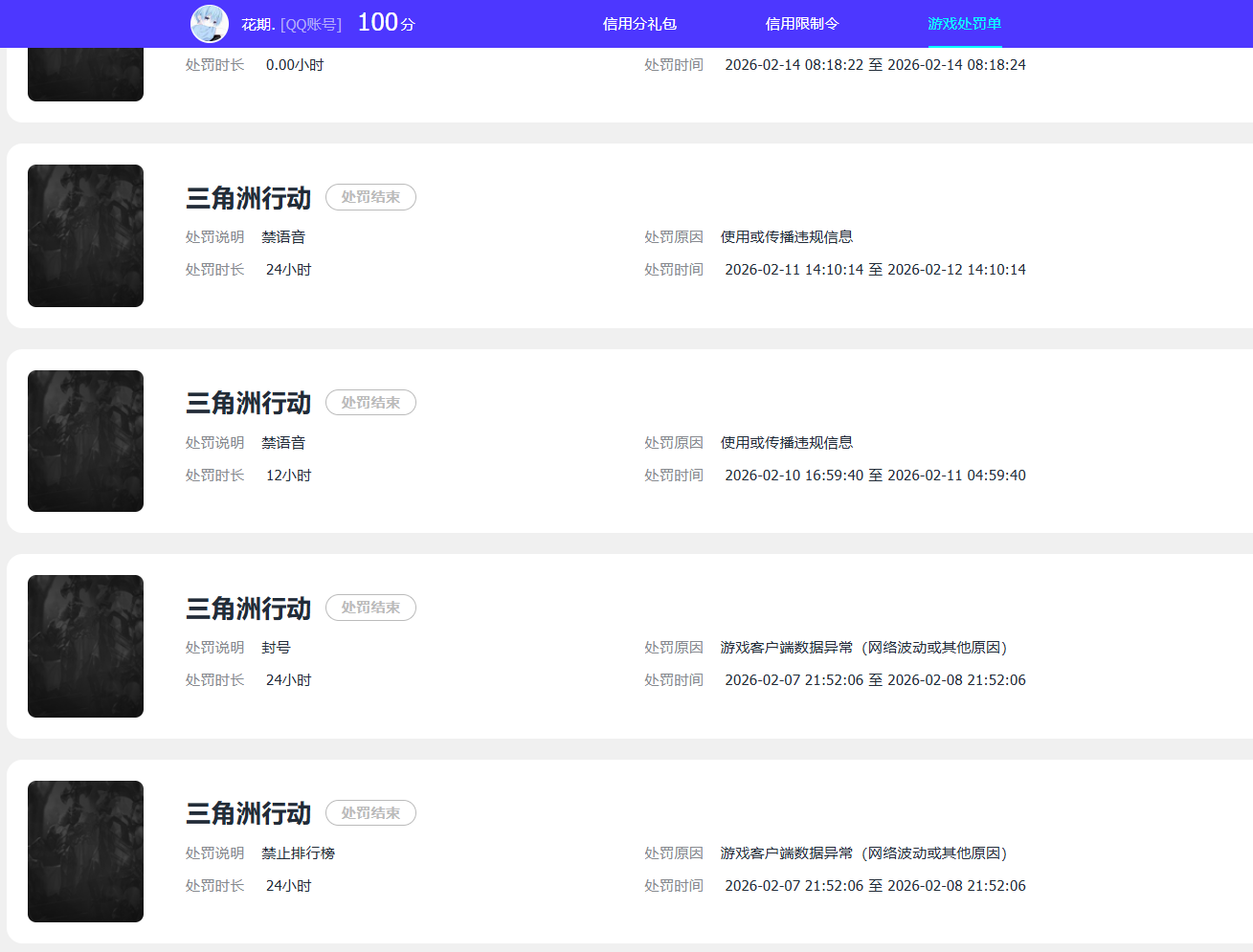Open the 信用限制令 tab
The height and width of the screenshot is (952, 1253).
coord(802,23)
